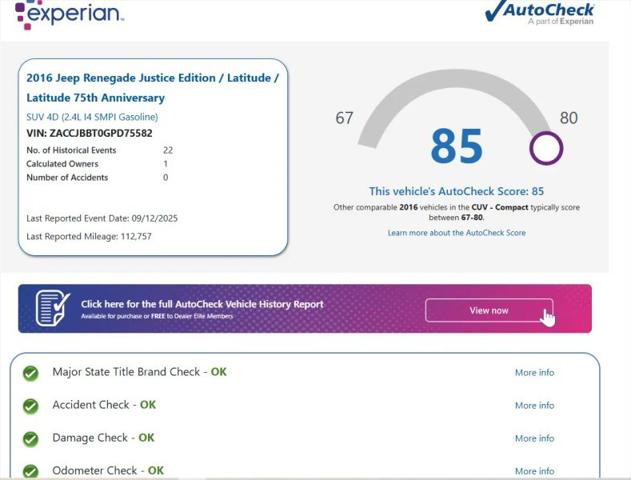Screen dimensions: 631x480
Task: Click green check icon beside Major State Title Brand Check
Action: (x=31, y=373)
